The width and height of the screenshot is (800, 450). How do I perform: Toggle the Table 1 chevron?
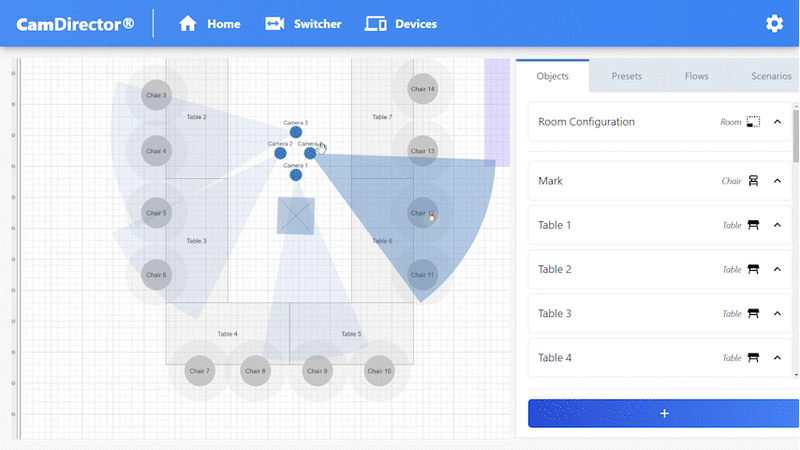pyautogui.click(x=777, y=225)
